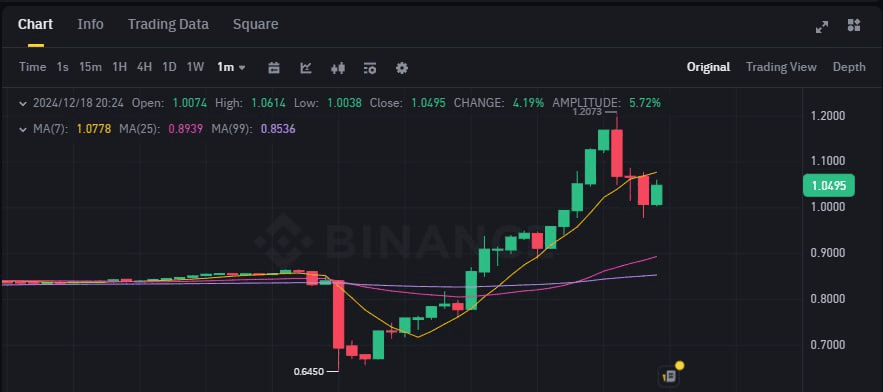Viewport: 883px width, 392px height.
Task: Click the notes icon with yellow dot
Action: 670,375
